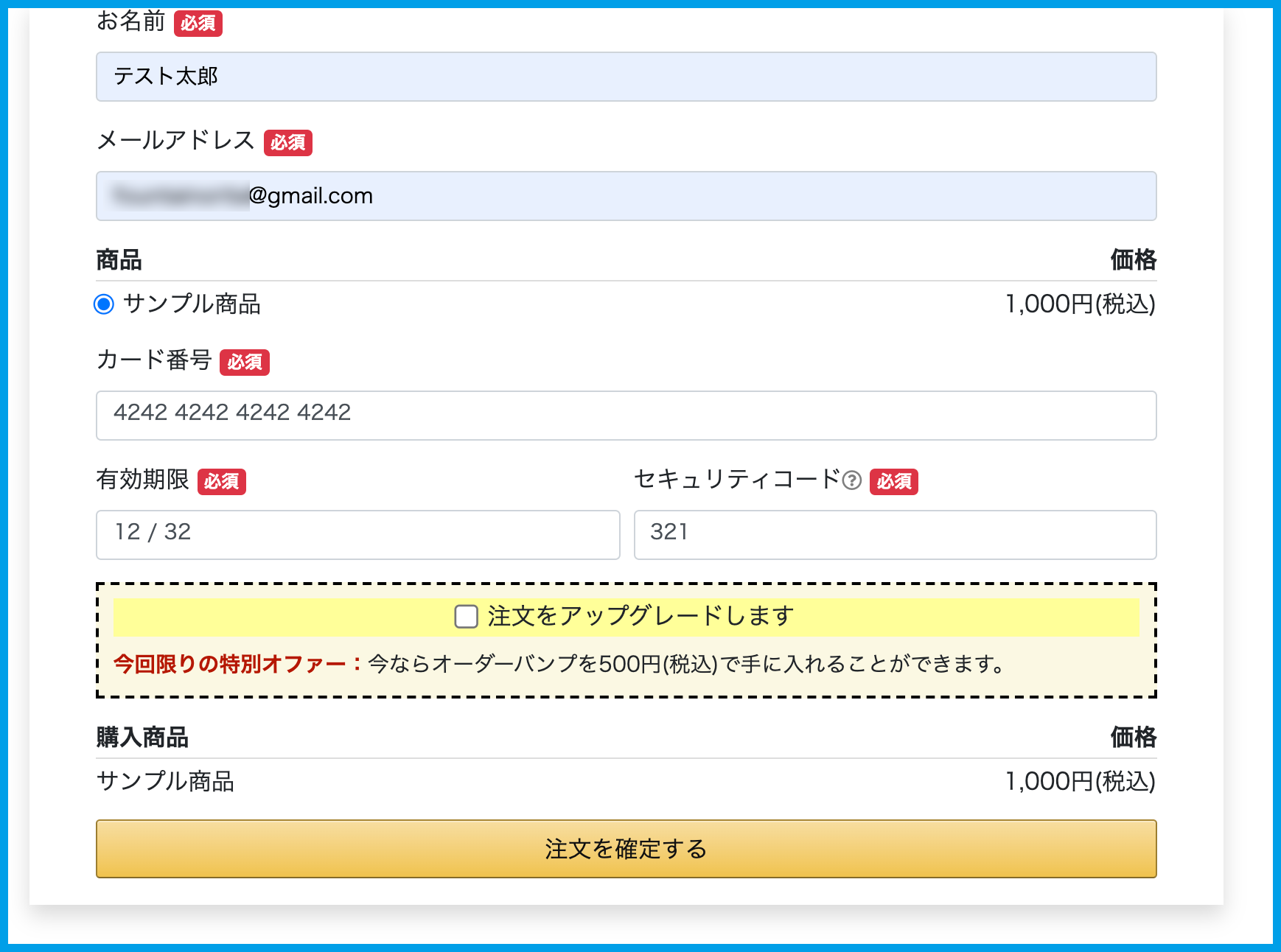The width and height of the screenshot is (1281, 952).
Task: Click the 必須 badge beside お名前
Action: (x=198, y=24)
